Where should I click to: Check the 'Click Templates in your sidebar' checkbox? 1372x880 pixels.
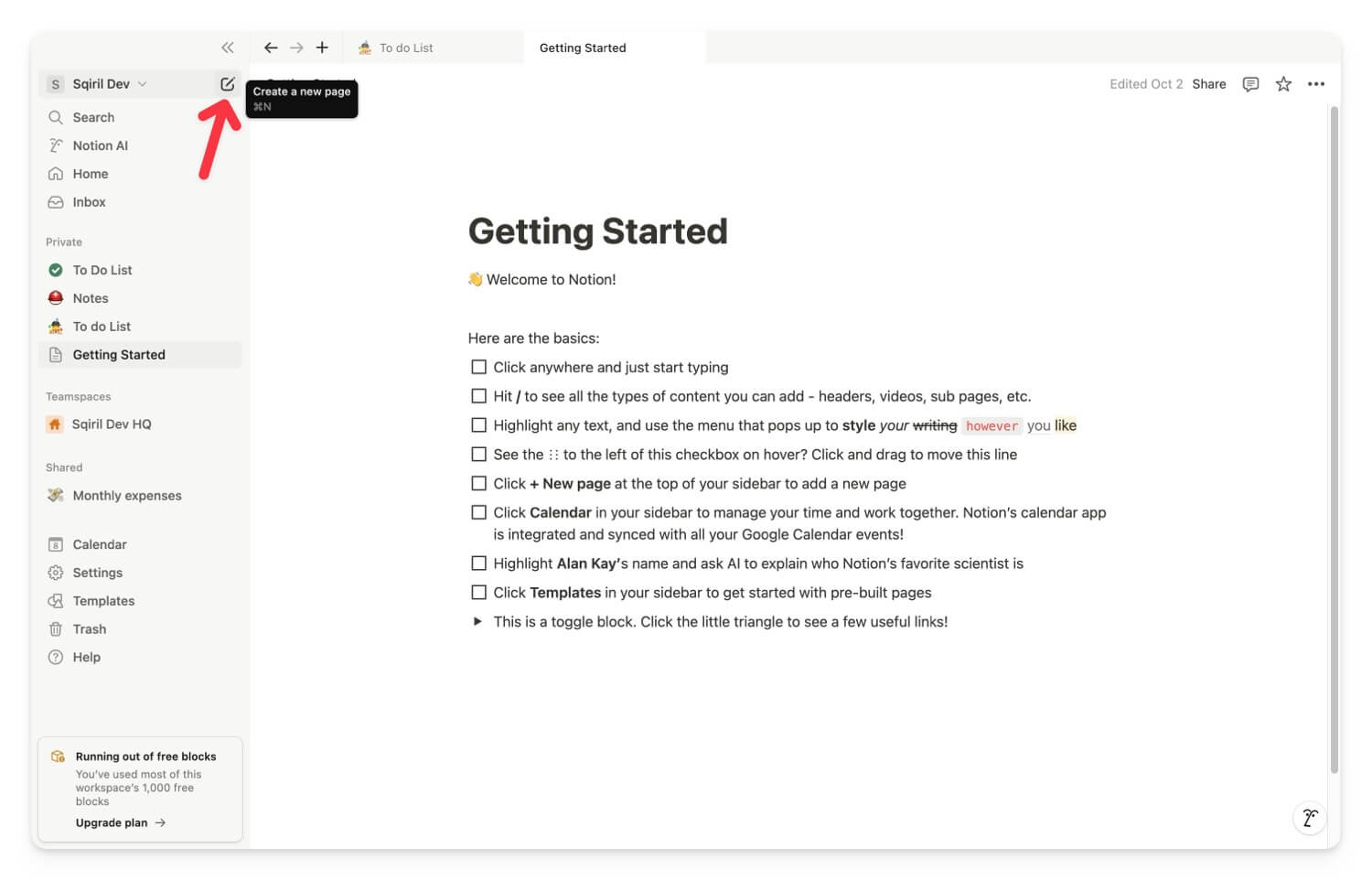[478, 592]
